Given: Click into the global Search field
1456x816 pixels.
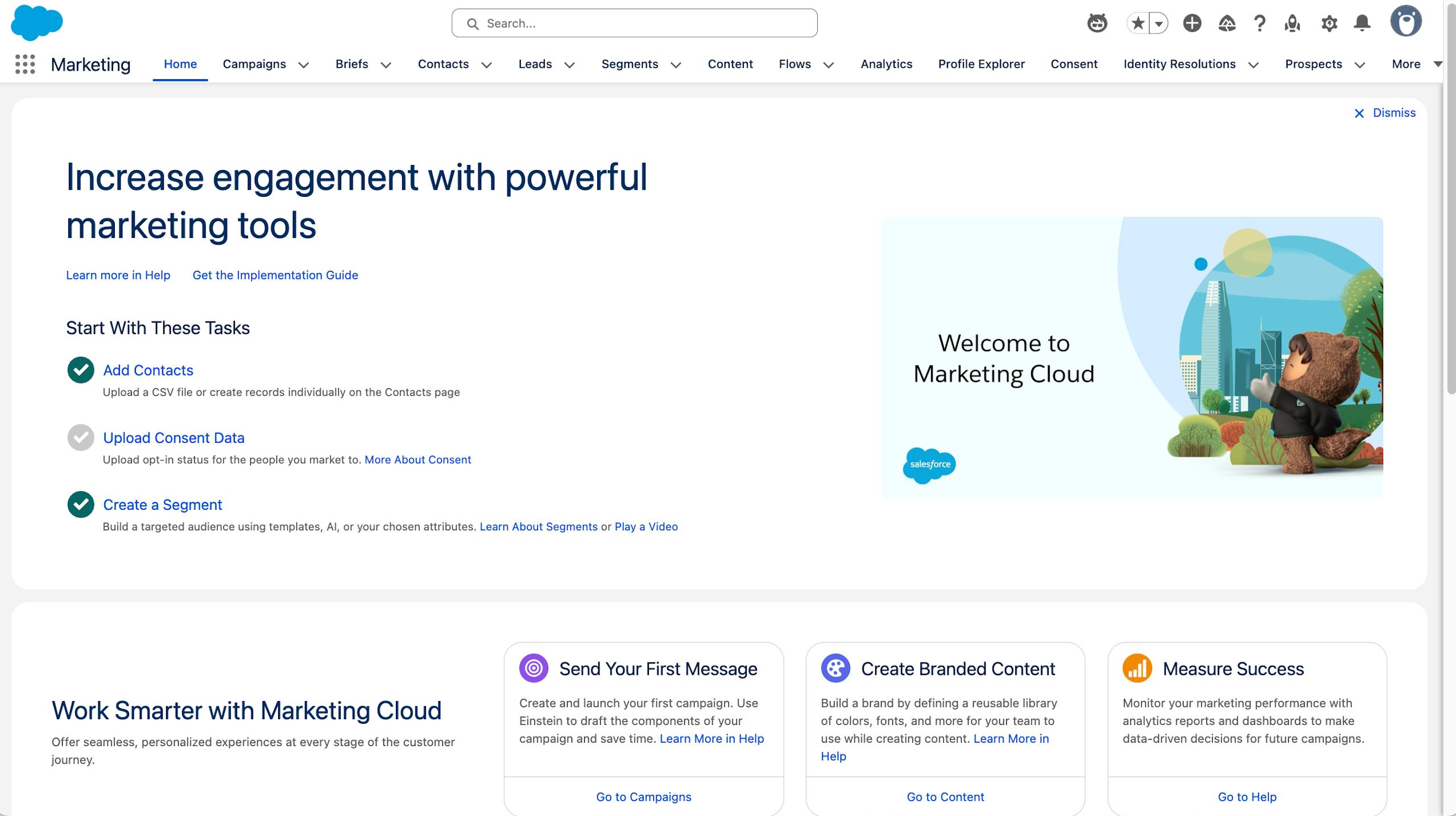Looking at the screenshot, I should (x=634, y=23).
